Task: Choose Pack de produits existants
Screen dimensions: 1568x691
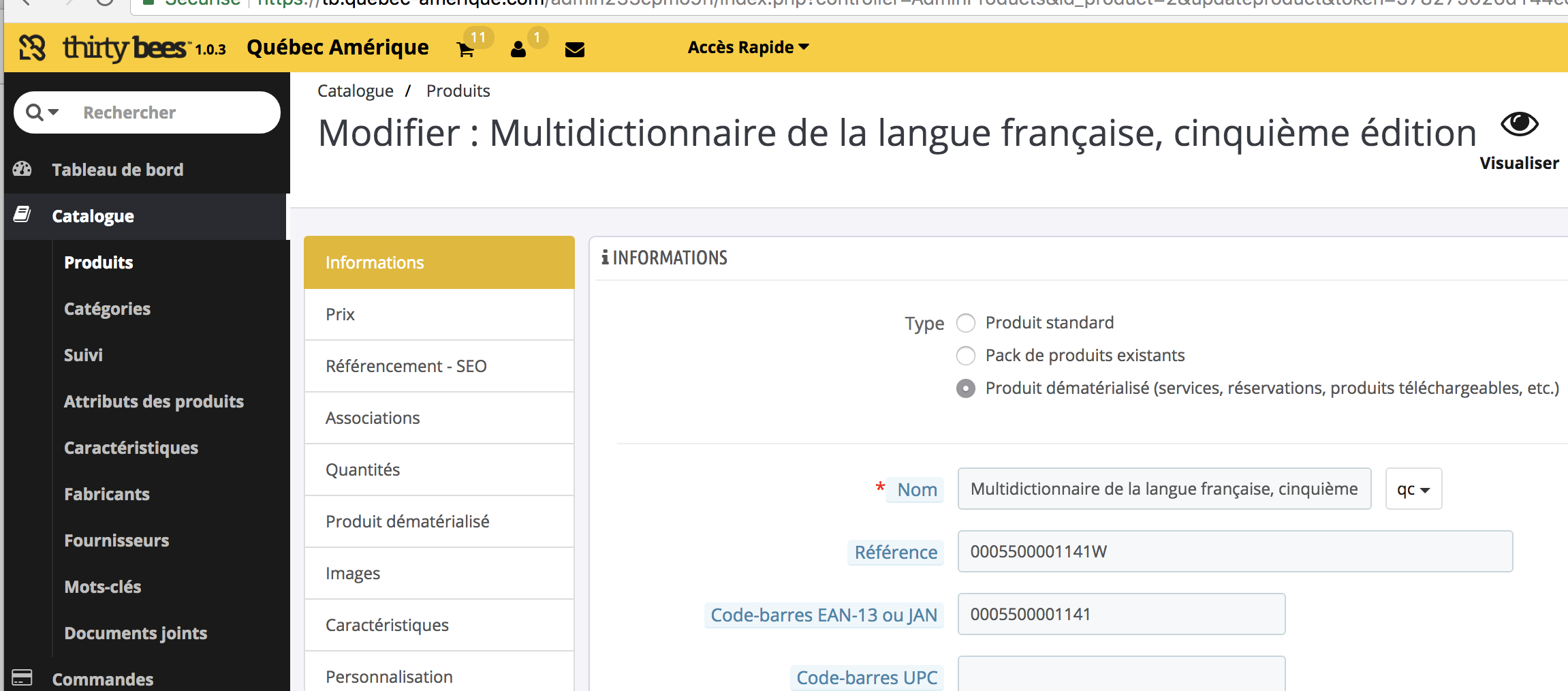Action: (966, 355)
